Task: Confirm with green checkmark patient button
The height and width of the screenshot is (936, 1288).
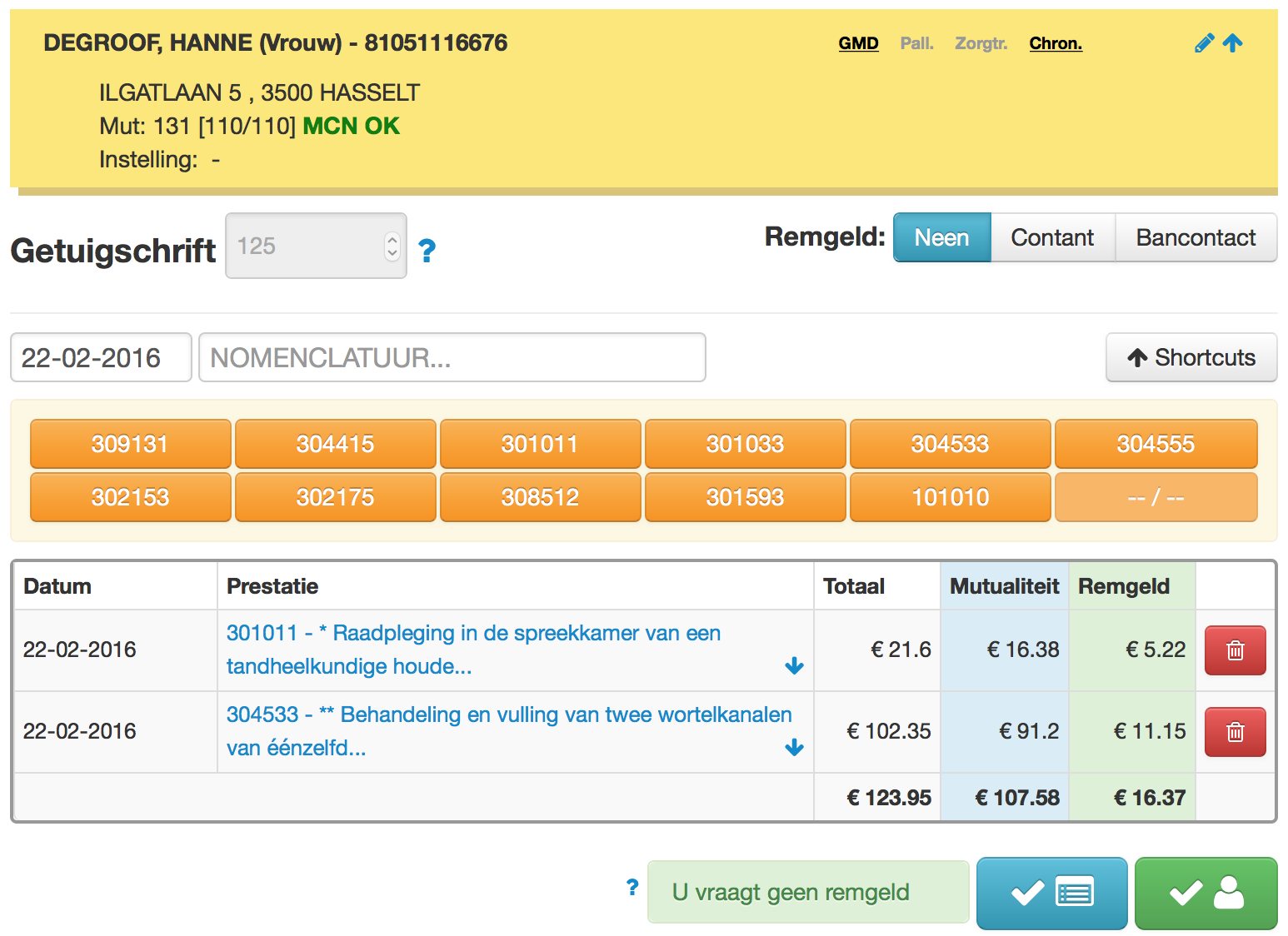Action: tap(1206, 894)
